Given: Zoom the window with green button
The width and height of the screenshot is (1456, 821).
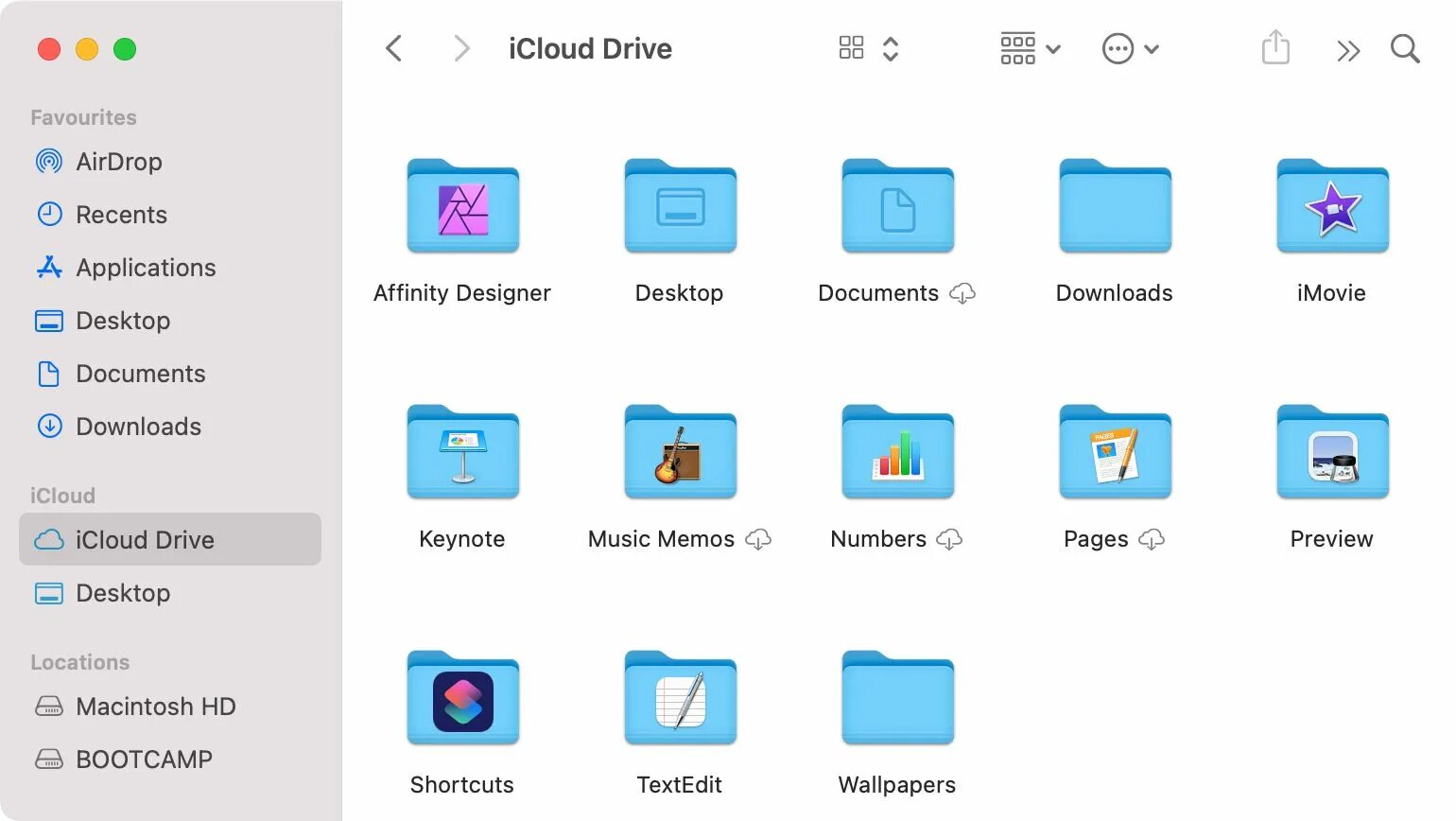Looking at the screenshot, I should tap(125, 49).
